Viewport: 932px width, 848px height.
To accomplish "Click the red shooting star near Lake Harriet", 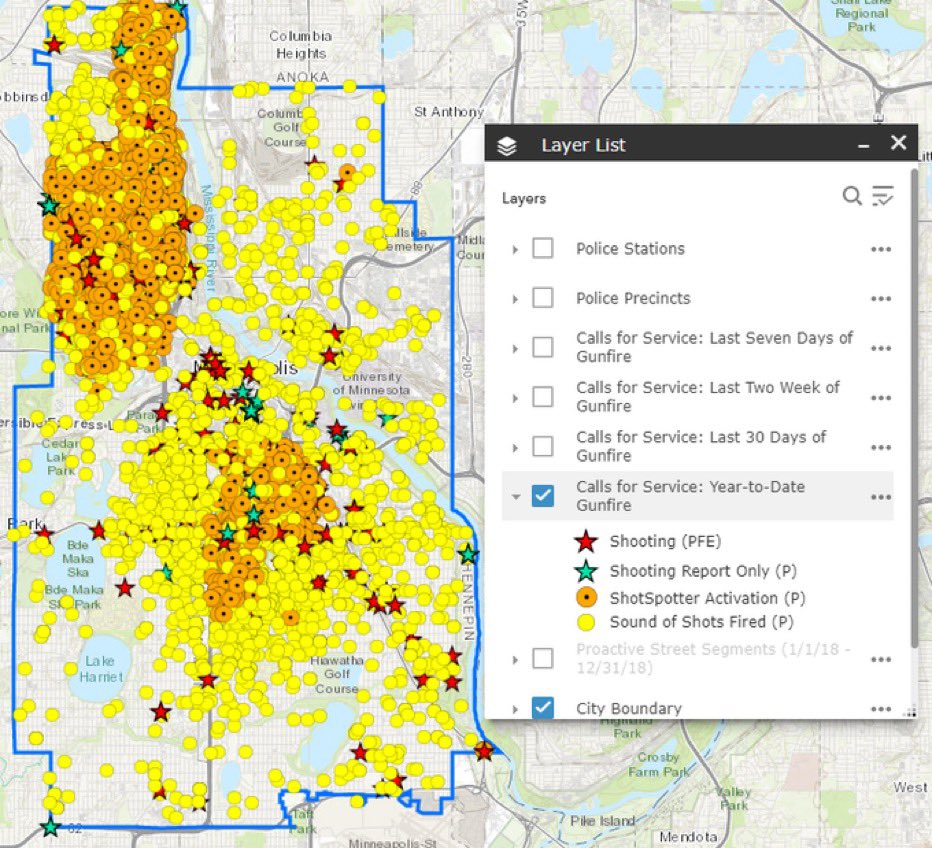I will (160, 711).
